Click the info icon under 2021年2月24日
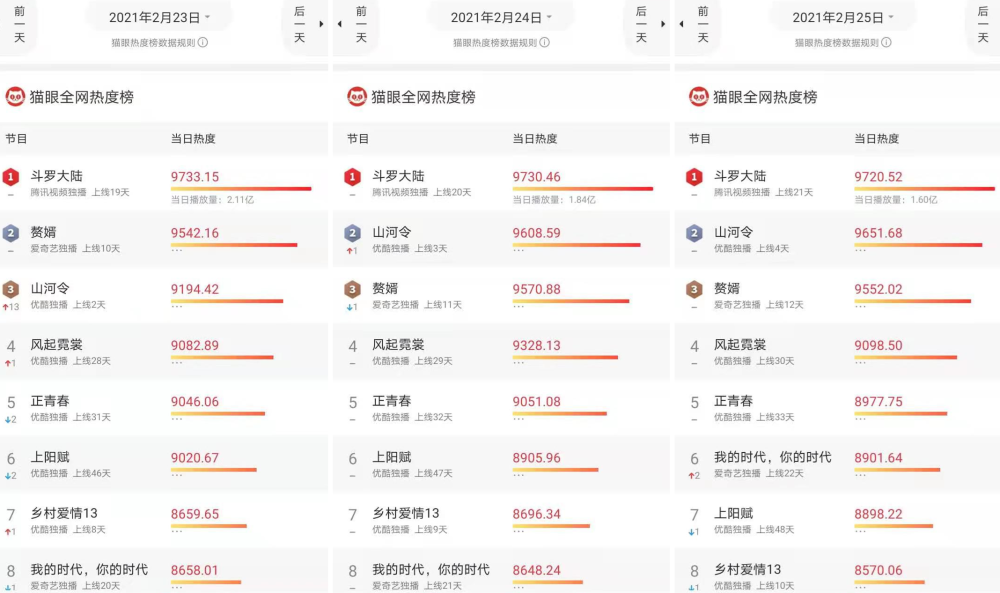1000x593 pixels. pos(544,43)
